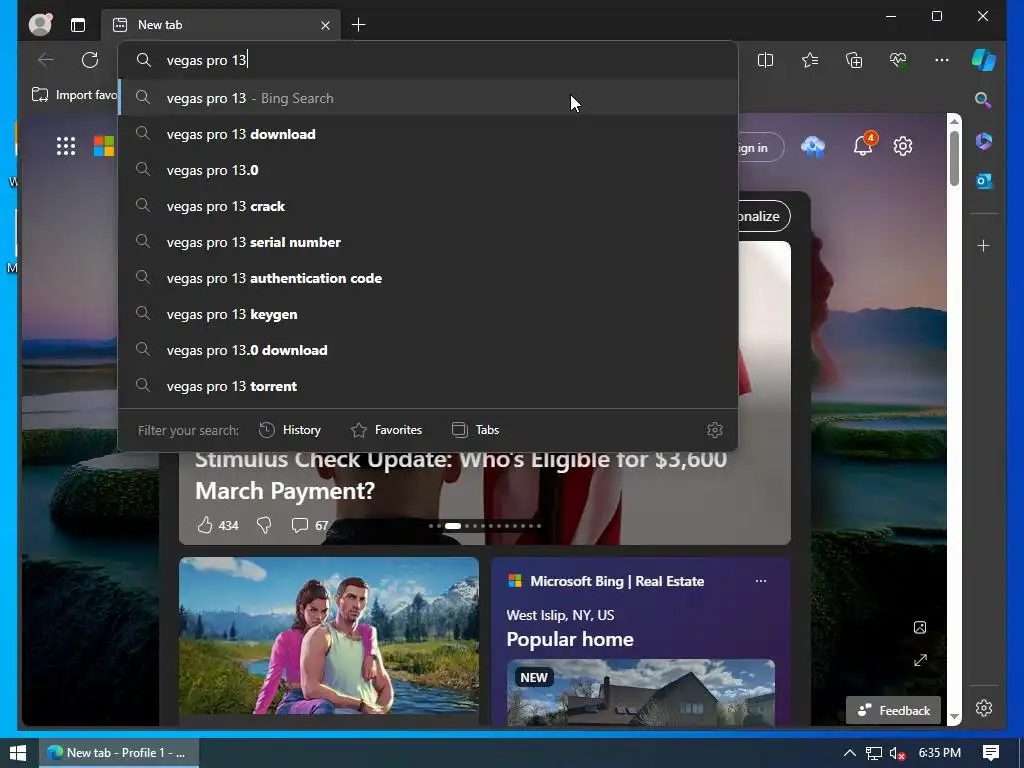Open the network tray icon
The image size is (1024, 768).
click(x=874, y=753)
